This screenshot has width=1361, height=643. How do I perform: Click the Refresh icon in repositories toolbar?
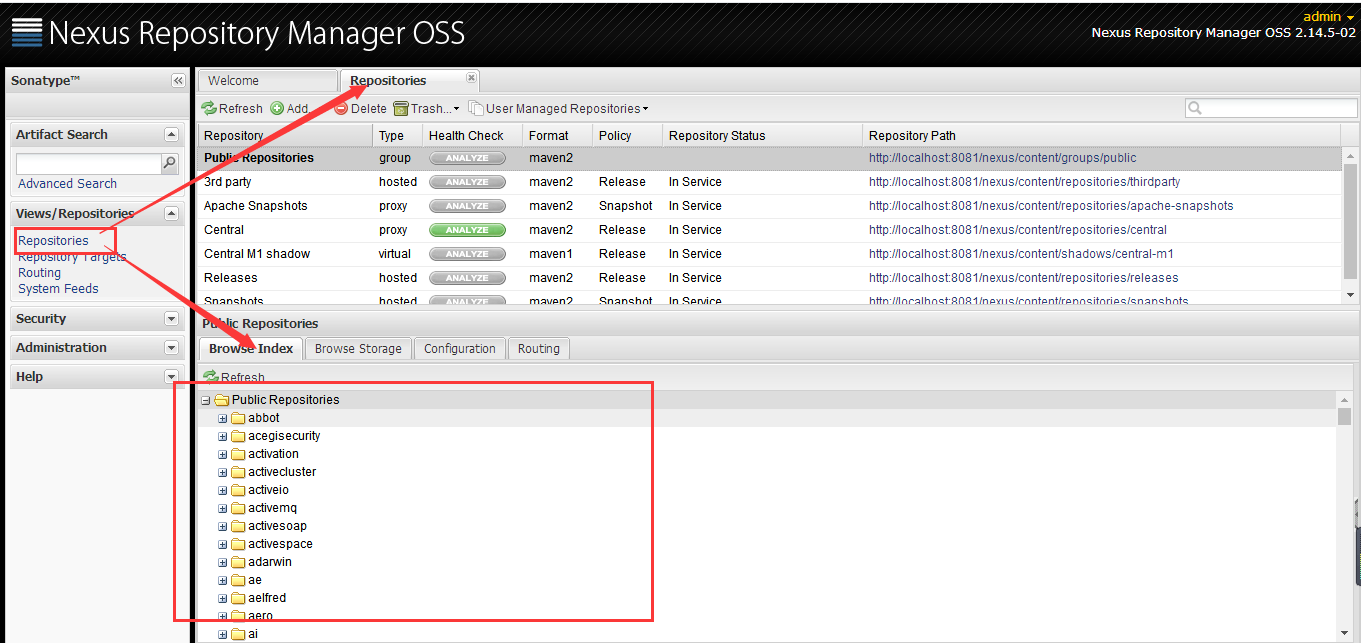(x=209, y=109)
